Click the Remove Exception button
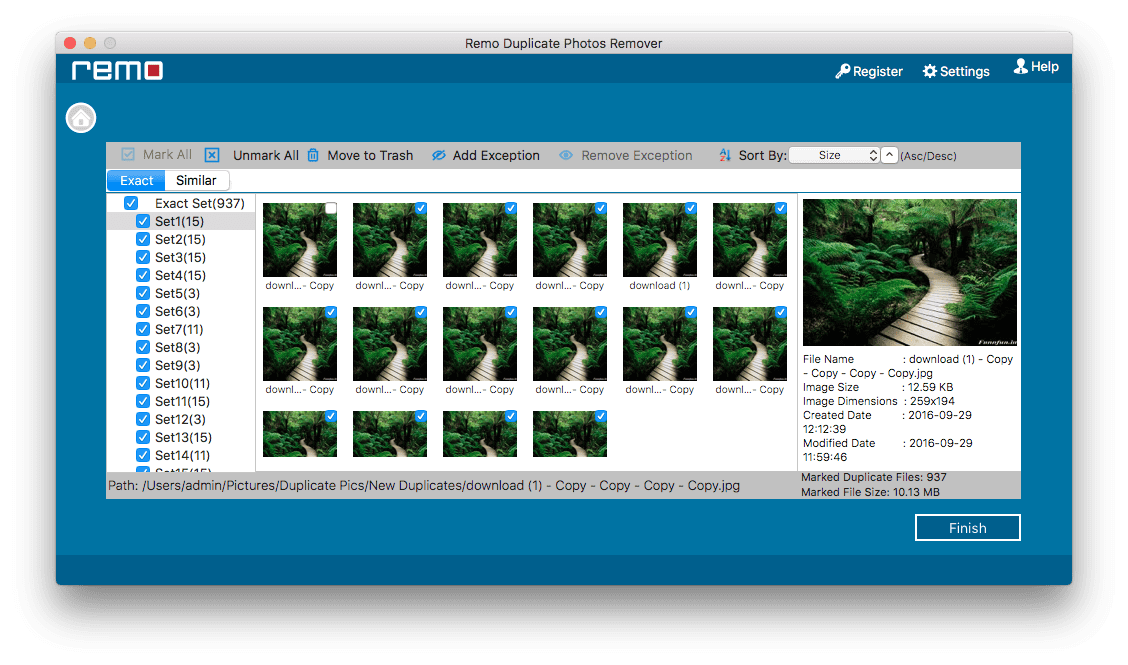The width and height of the screenshot is (1128, 665). click(626, 155)
